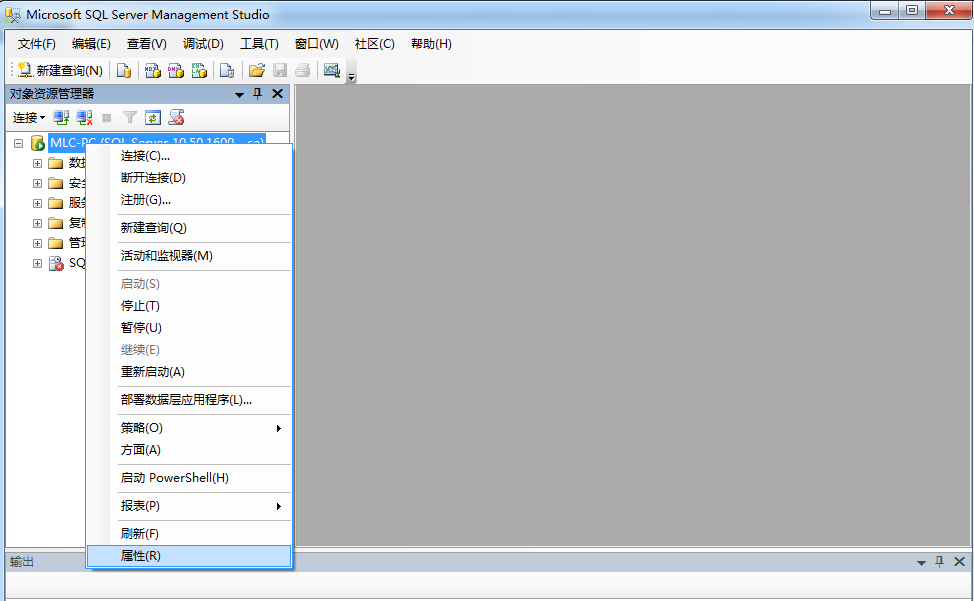Image resolution: width=974 pixels, height=601 pixels.
Task: Choose 刷新(F) in context menu
Action: click(189, 534)
